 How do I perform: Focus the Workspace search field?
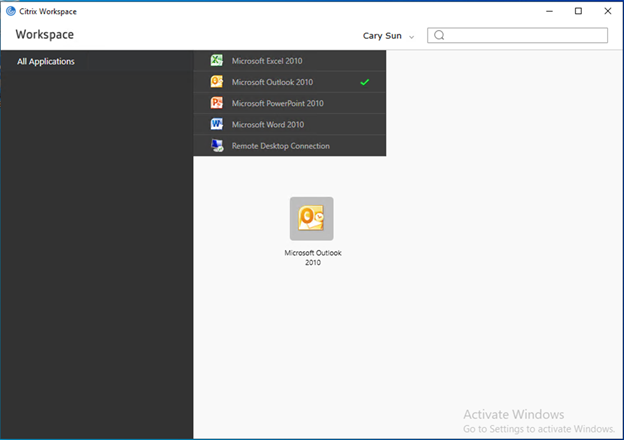(517, 35)
